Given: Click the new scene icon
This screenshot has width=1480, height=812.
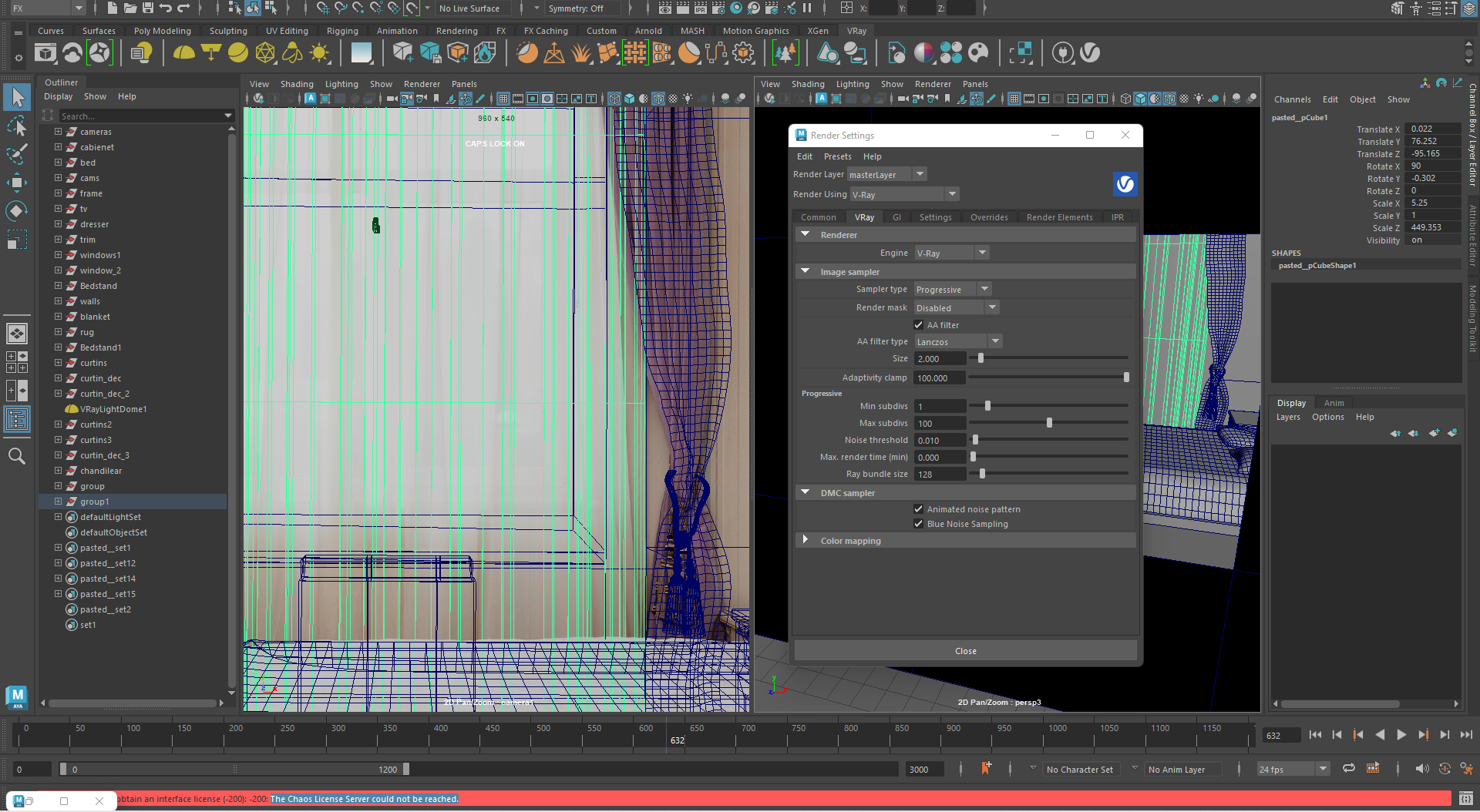Looking at the screenshot, I should pyautogui.click(x=113, y=8).
